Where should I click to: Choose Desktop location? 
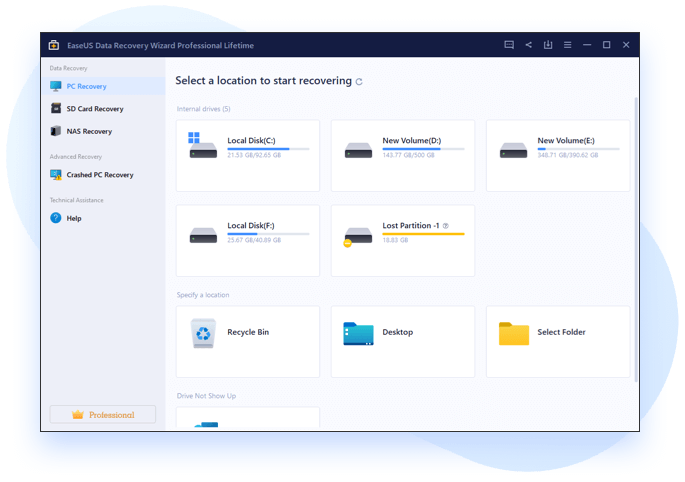click(403, 342)
